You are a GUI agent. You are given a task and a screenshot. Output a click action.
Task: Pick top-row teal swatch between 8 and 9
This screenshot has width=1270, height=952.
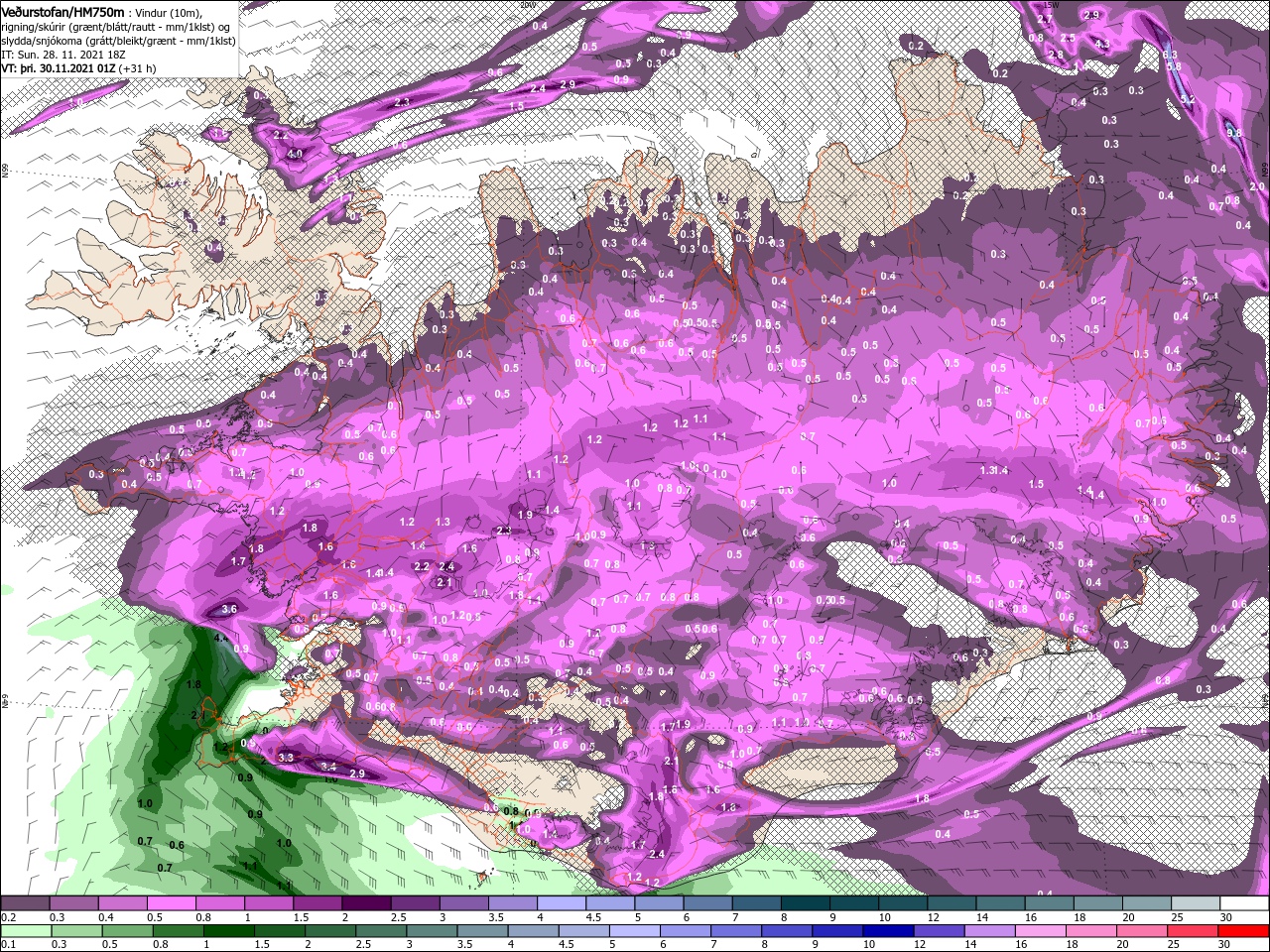point(806,903)
